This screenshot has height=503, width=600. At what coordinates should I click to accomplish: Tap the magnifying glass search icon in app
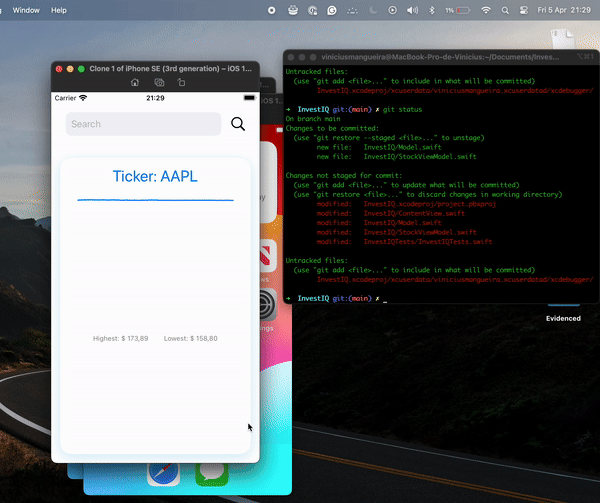(x=238, y=124)
